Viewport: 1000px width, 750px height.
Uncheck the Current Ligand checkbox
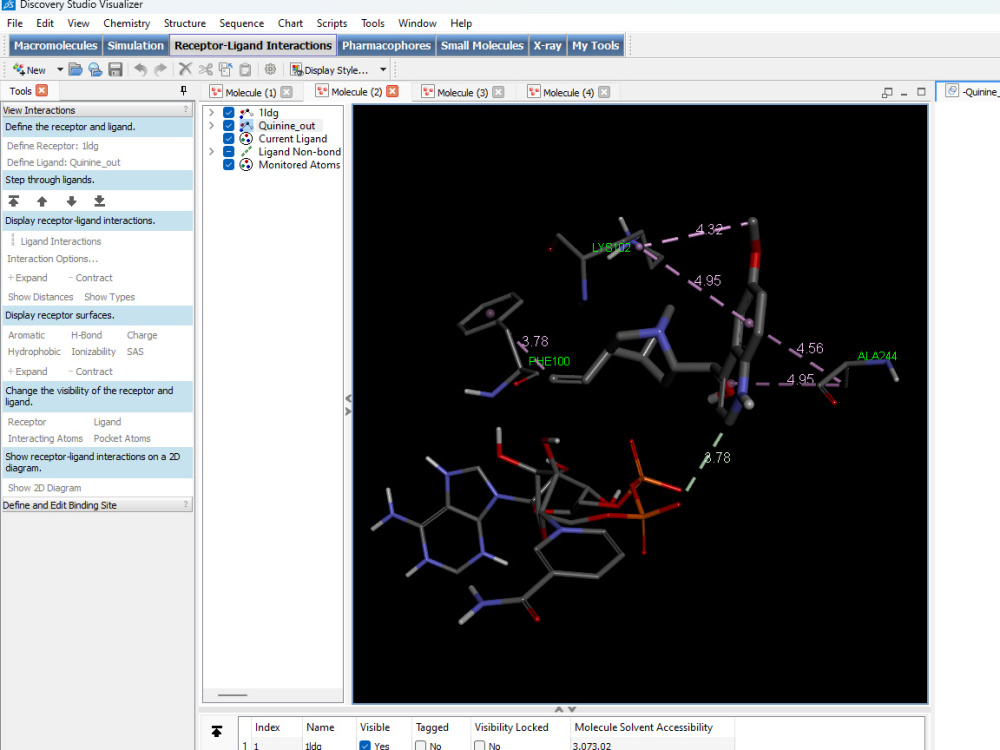(229, 139)
